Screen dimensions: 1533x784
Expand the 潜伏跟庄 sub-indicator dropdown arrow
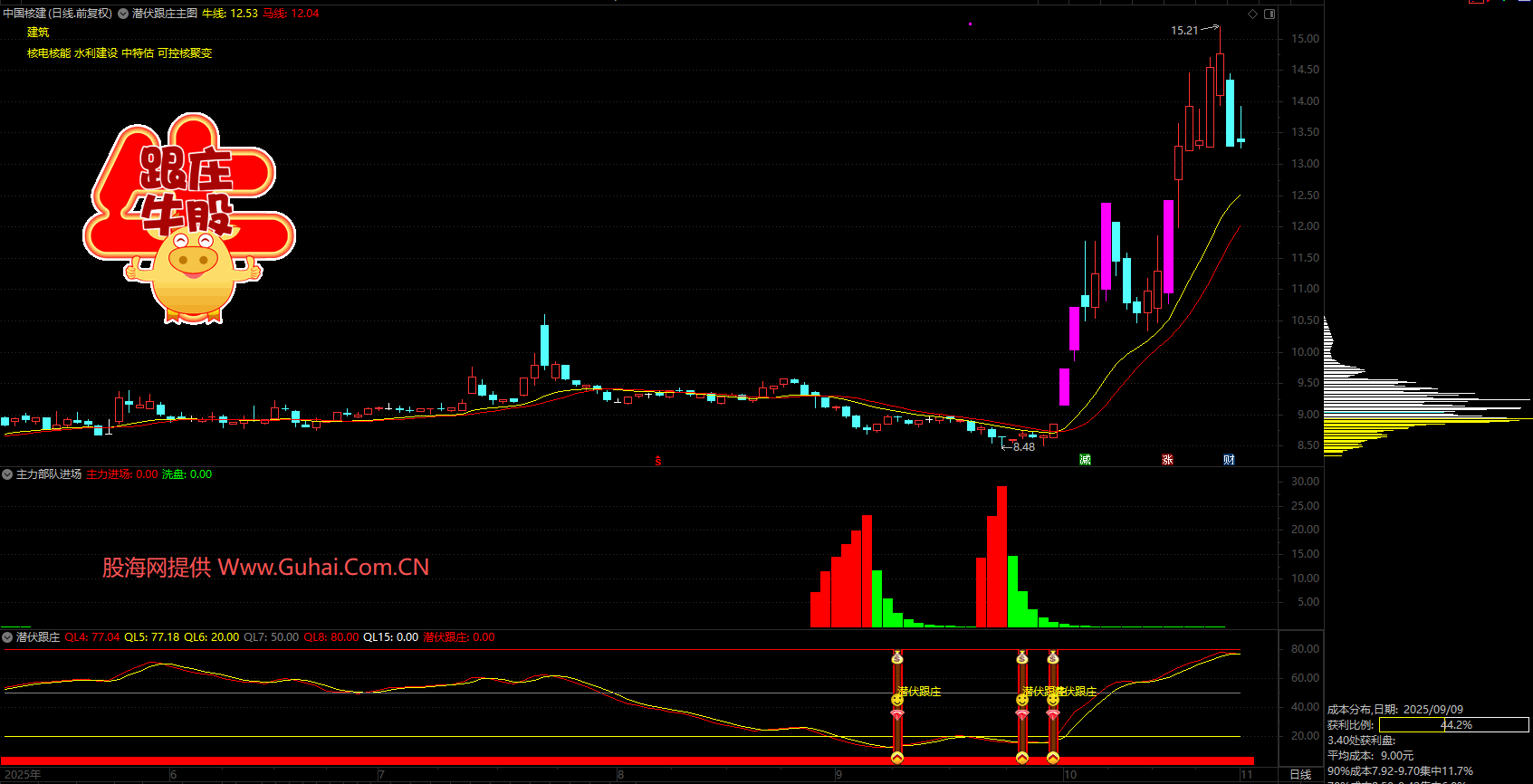click(7, 637)
